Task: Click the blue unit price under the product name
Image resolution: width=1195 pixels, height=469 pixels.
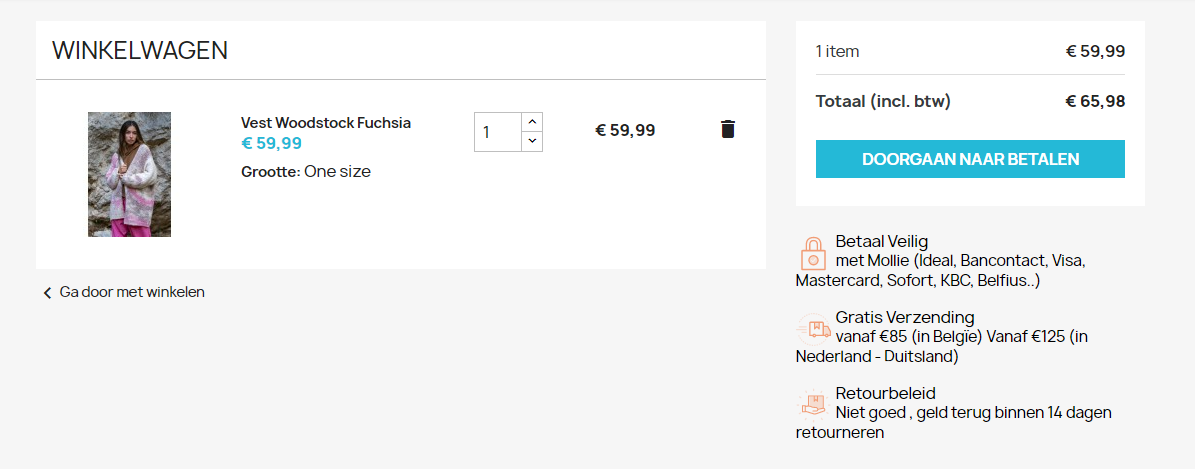Action: 271,143
